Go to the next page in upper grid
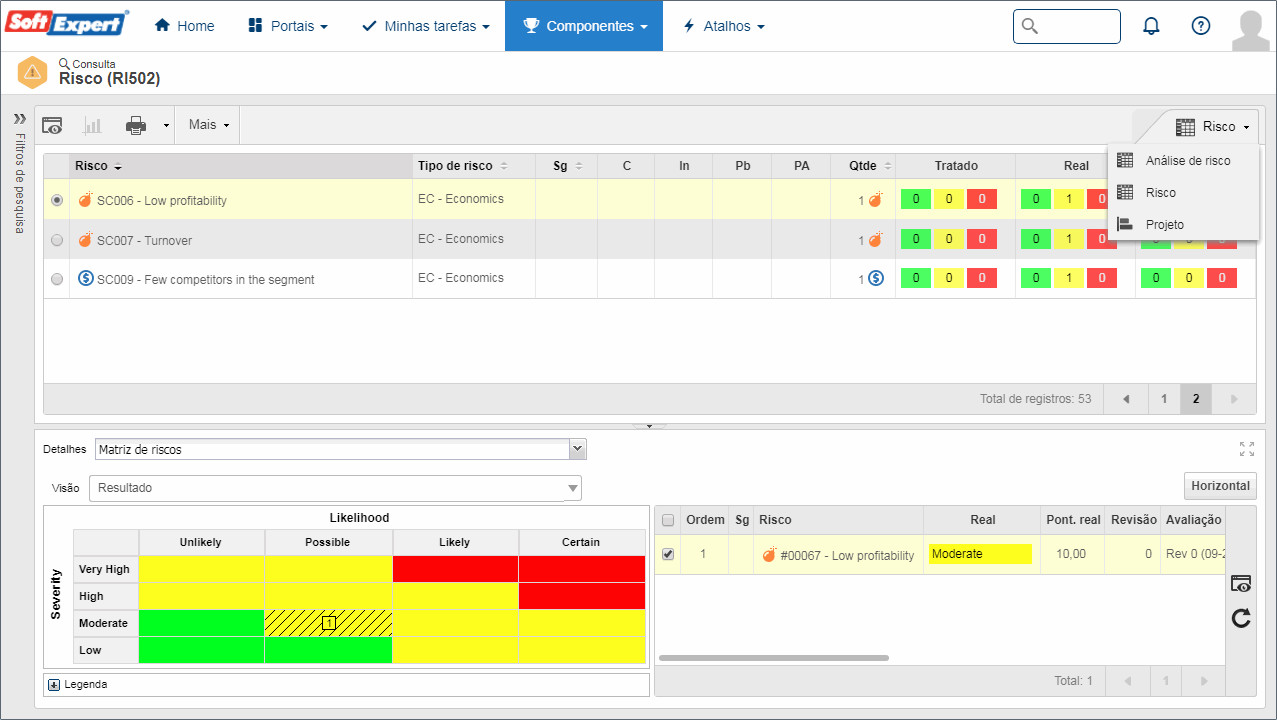This screenshot has height=720, width=1277. 1234,399
